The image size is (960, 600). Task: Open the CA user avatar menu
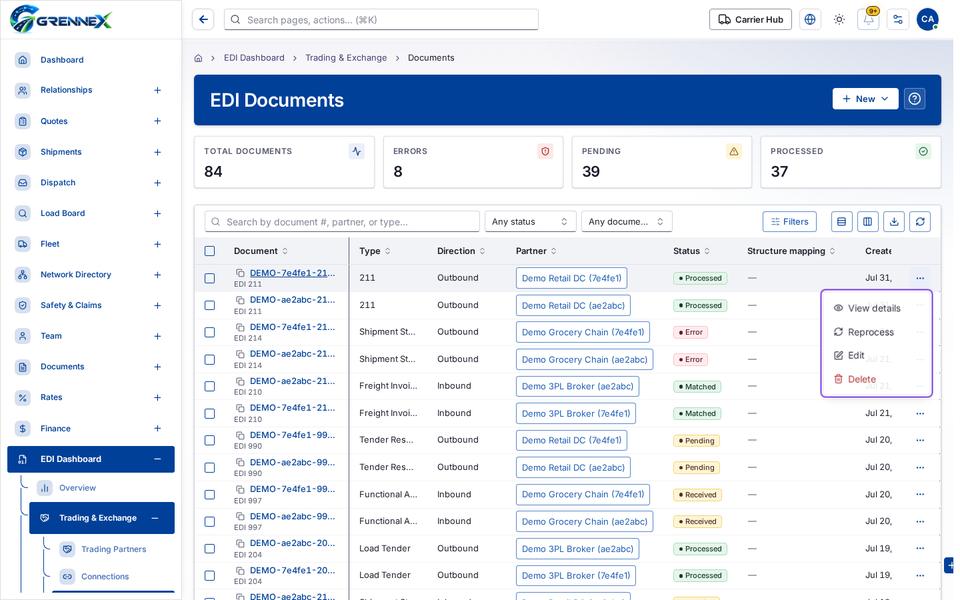(x=928, y=20)
